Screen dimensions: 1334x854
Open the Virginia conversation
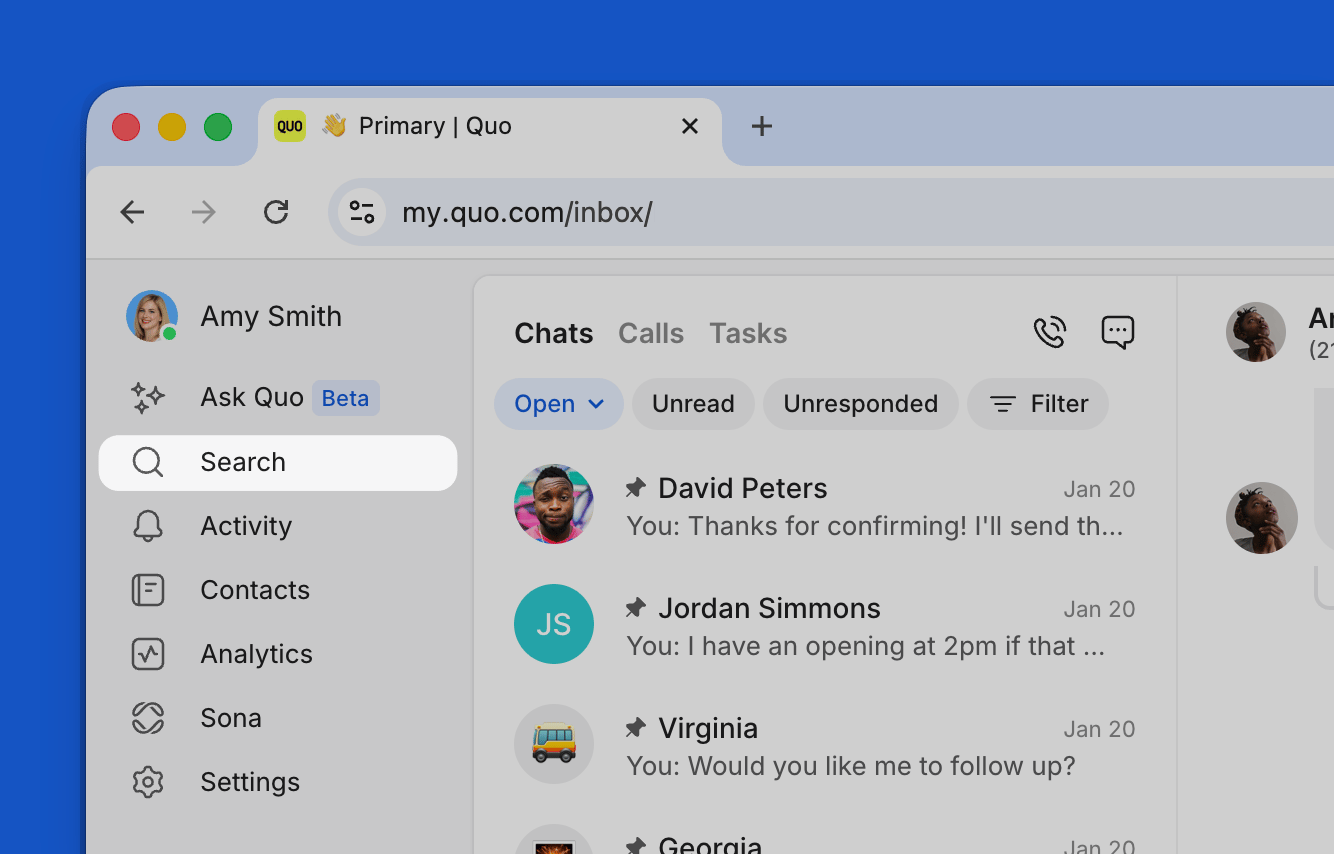tap(825, 744)
